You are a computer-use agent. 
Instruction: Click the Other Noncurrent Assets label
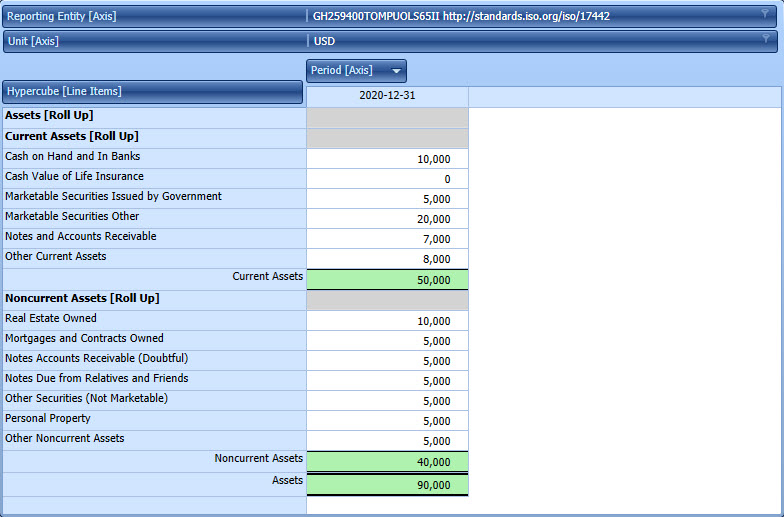64,438
